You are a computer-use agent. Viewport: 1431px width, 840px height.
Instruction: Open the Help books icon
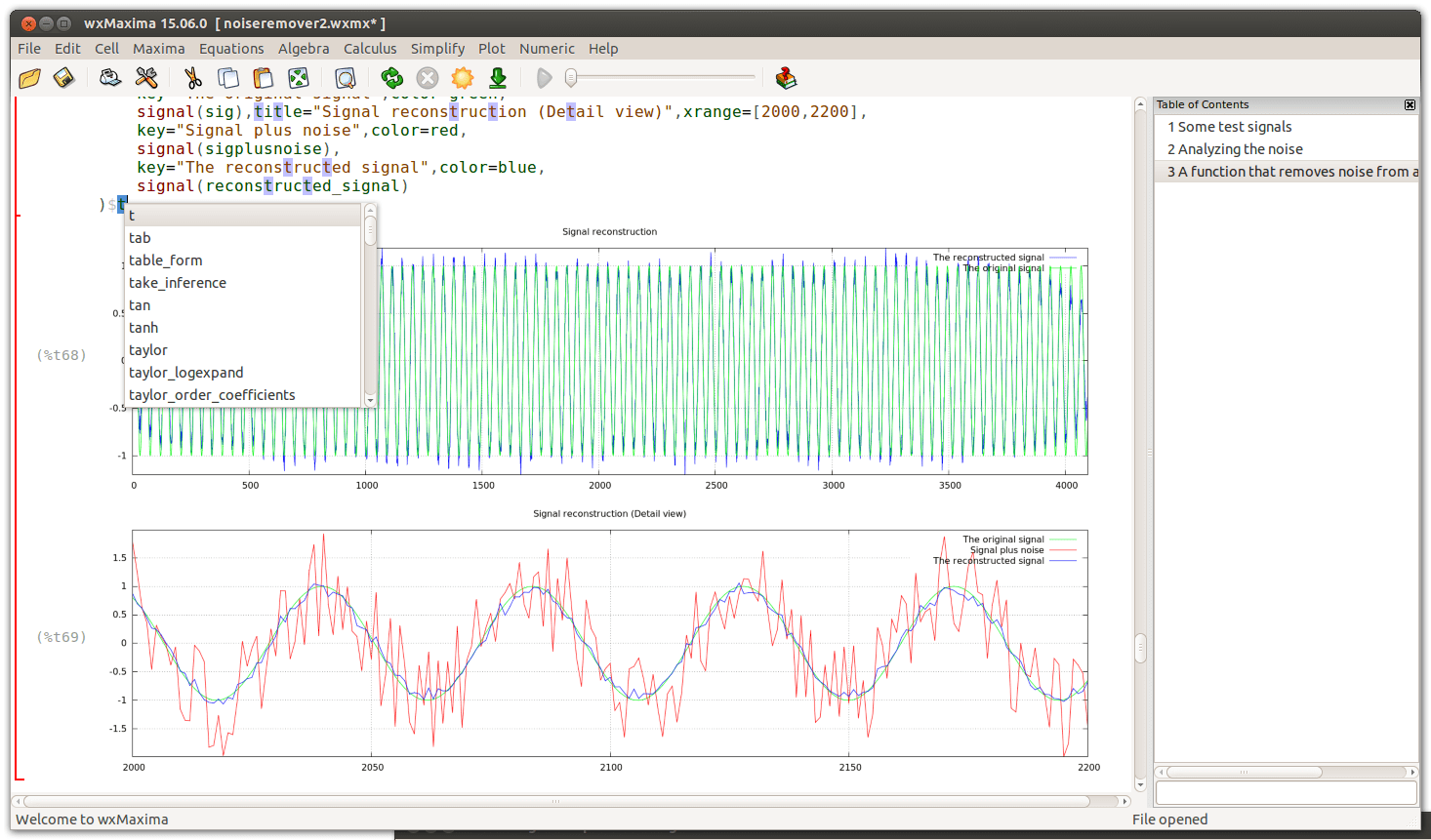786,78
